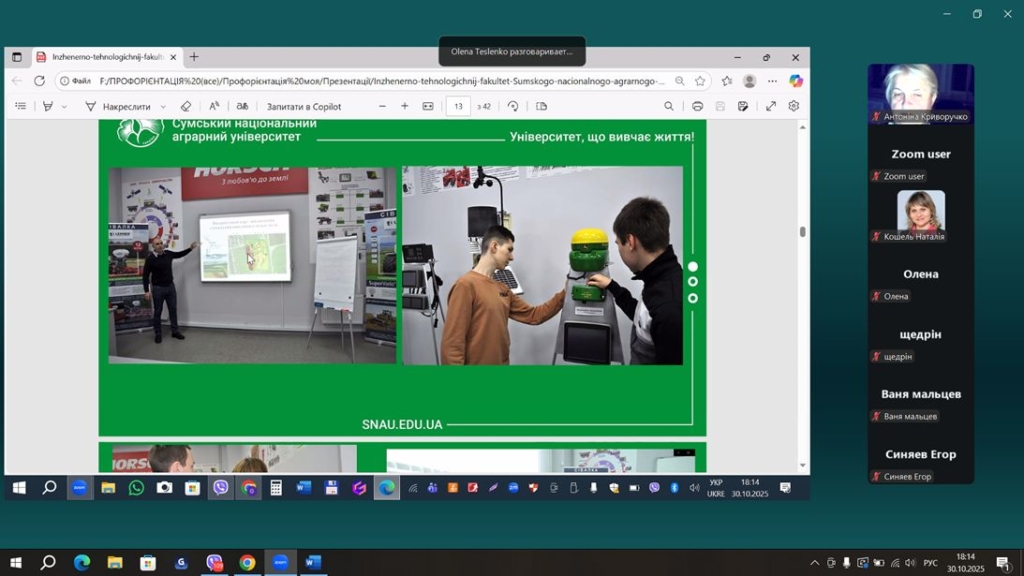
Task: Click the PDF vertical scrollbar thumb
Action: pyautogui.click(x=802, y=232)
